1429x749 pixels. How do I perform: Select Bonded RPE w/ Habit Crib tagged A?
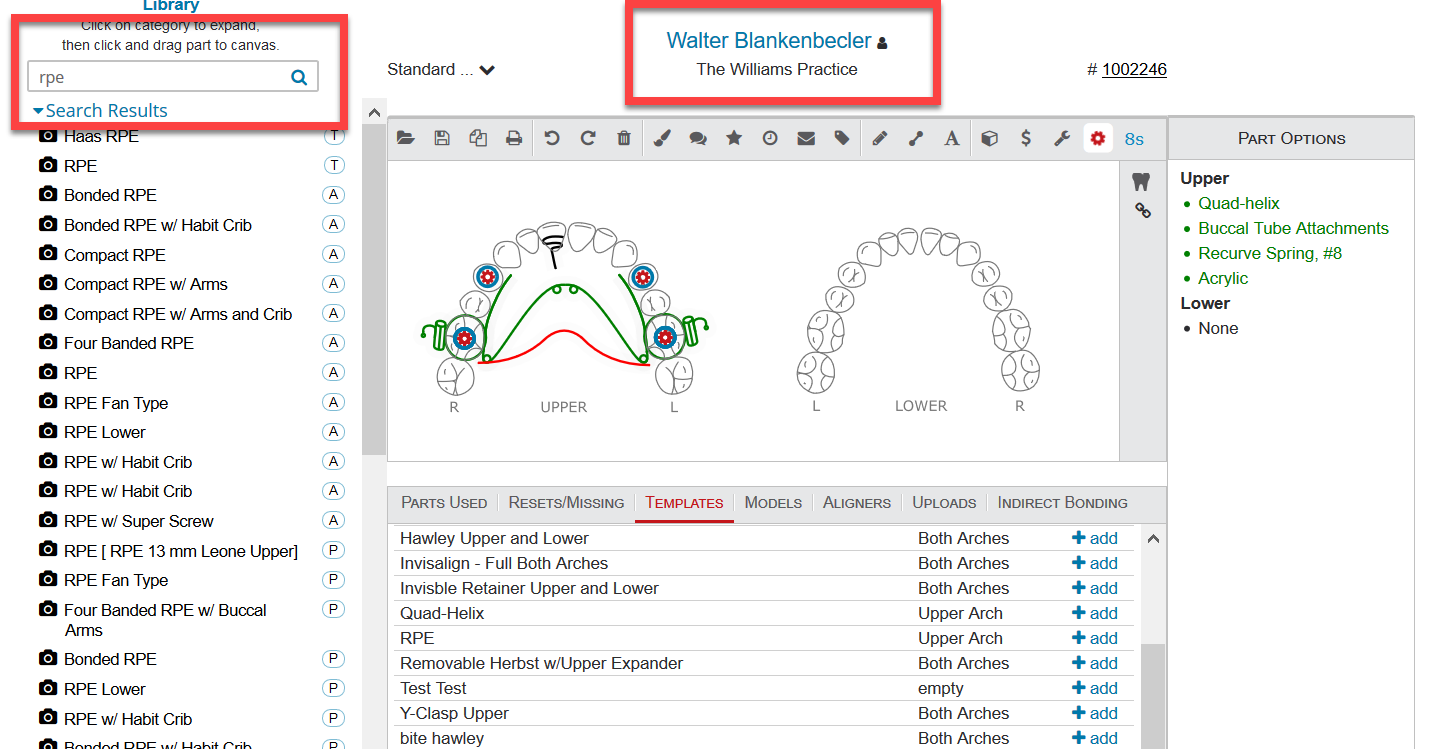[x=158, y=225]
